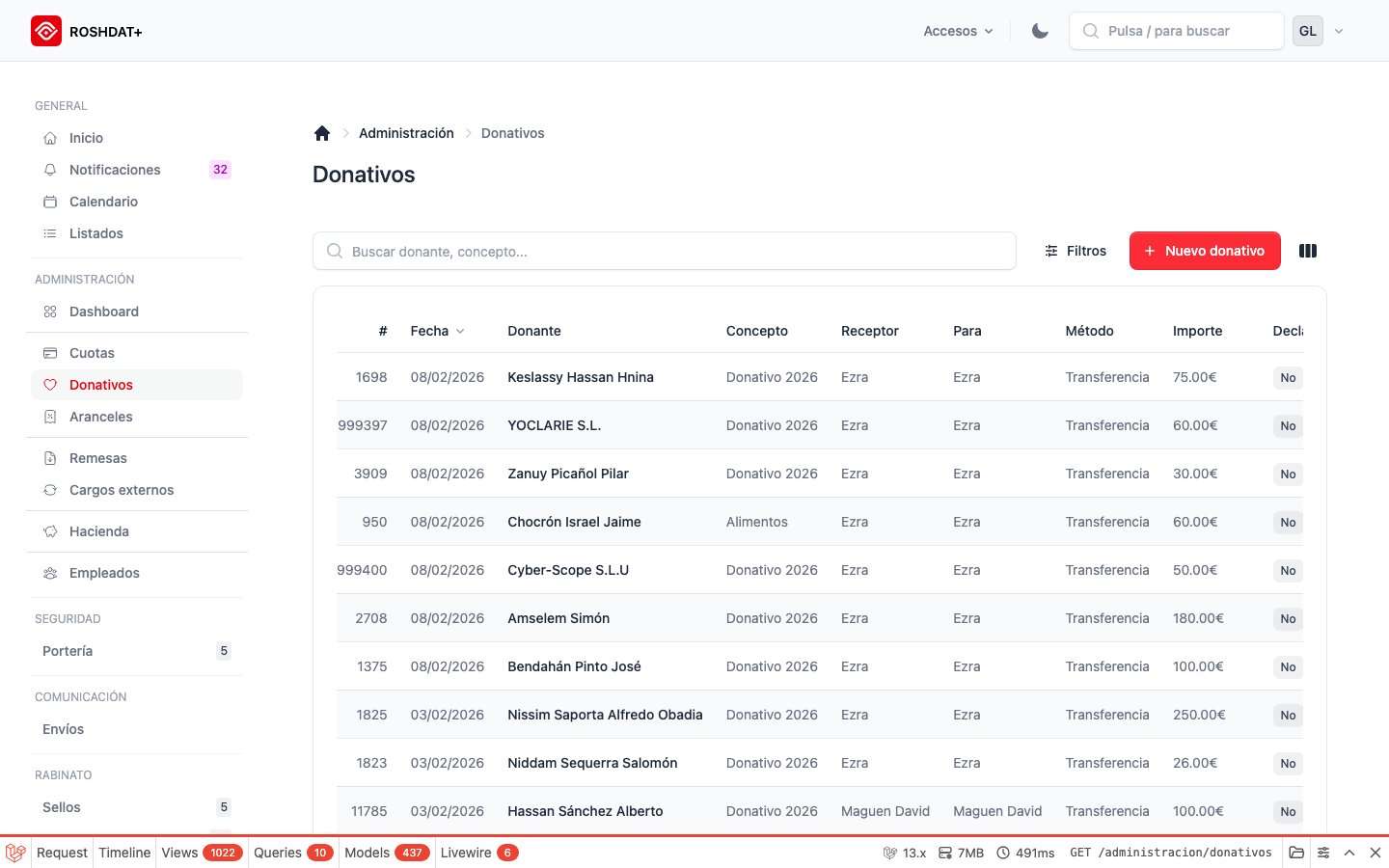Open donor Keslassy Hassan Hnina
Viewport: 1389px width, 868px height.
[x=581, y=377]
